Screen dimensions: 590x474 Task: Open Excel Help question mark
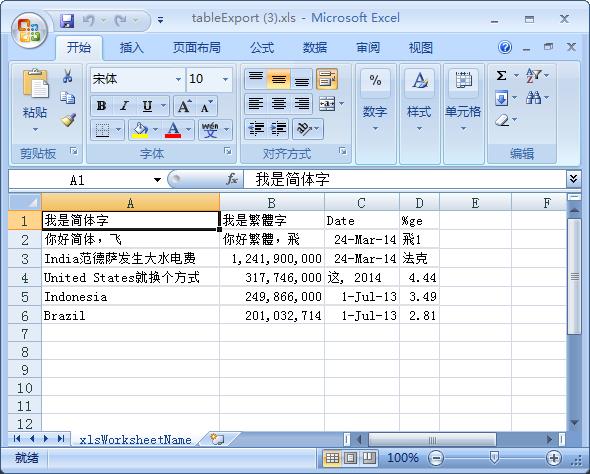coord(505,47)
